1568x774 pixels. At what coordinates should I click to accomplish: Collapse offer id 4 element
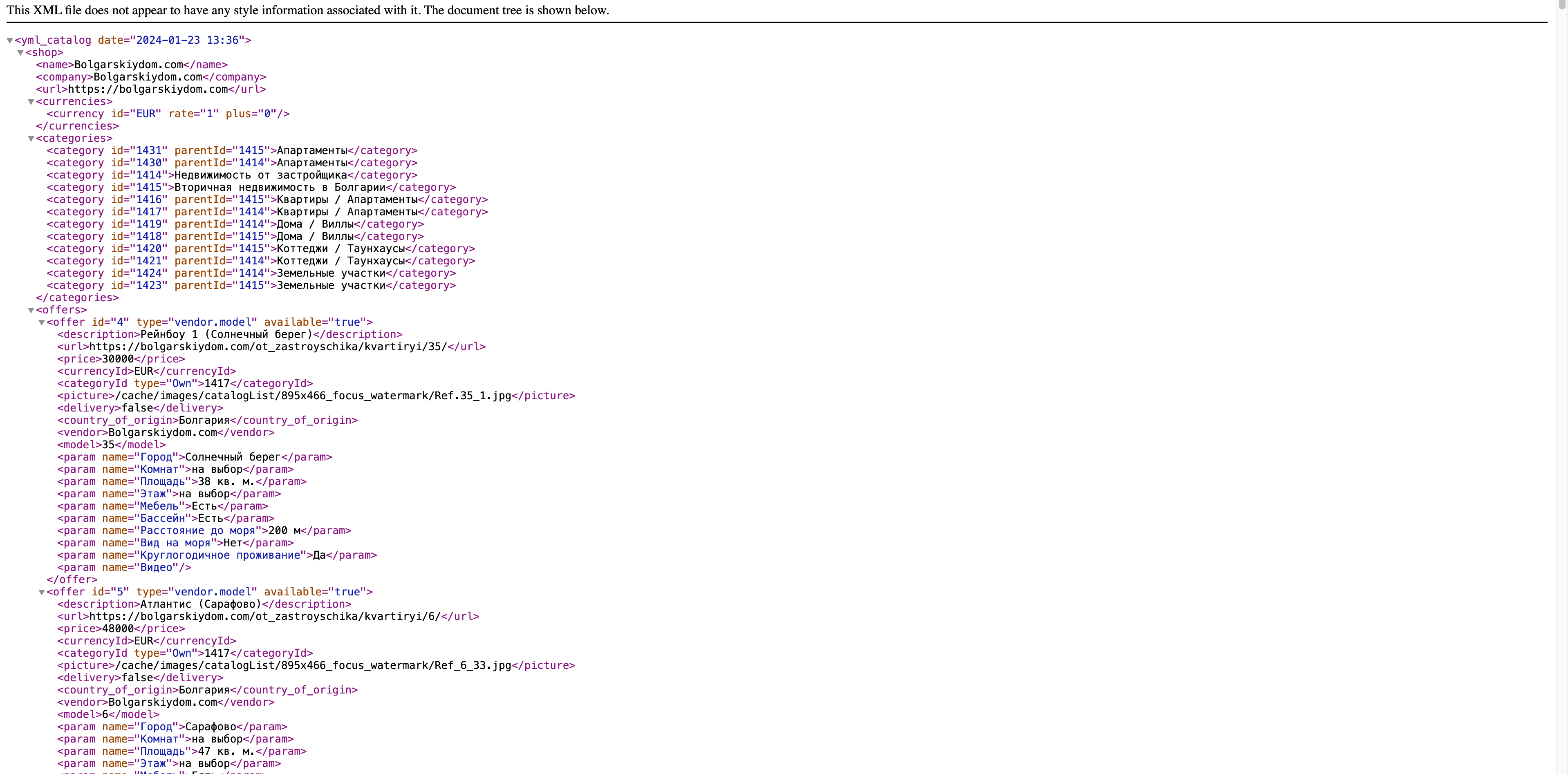point(41,322)
